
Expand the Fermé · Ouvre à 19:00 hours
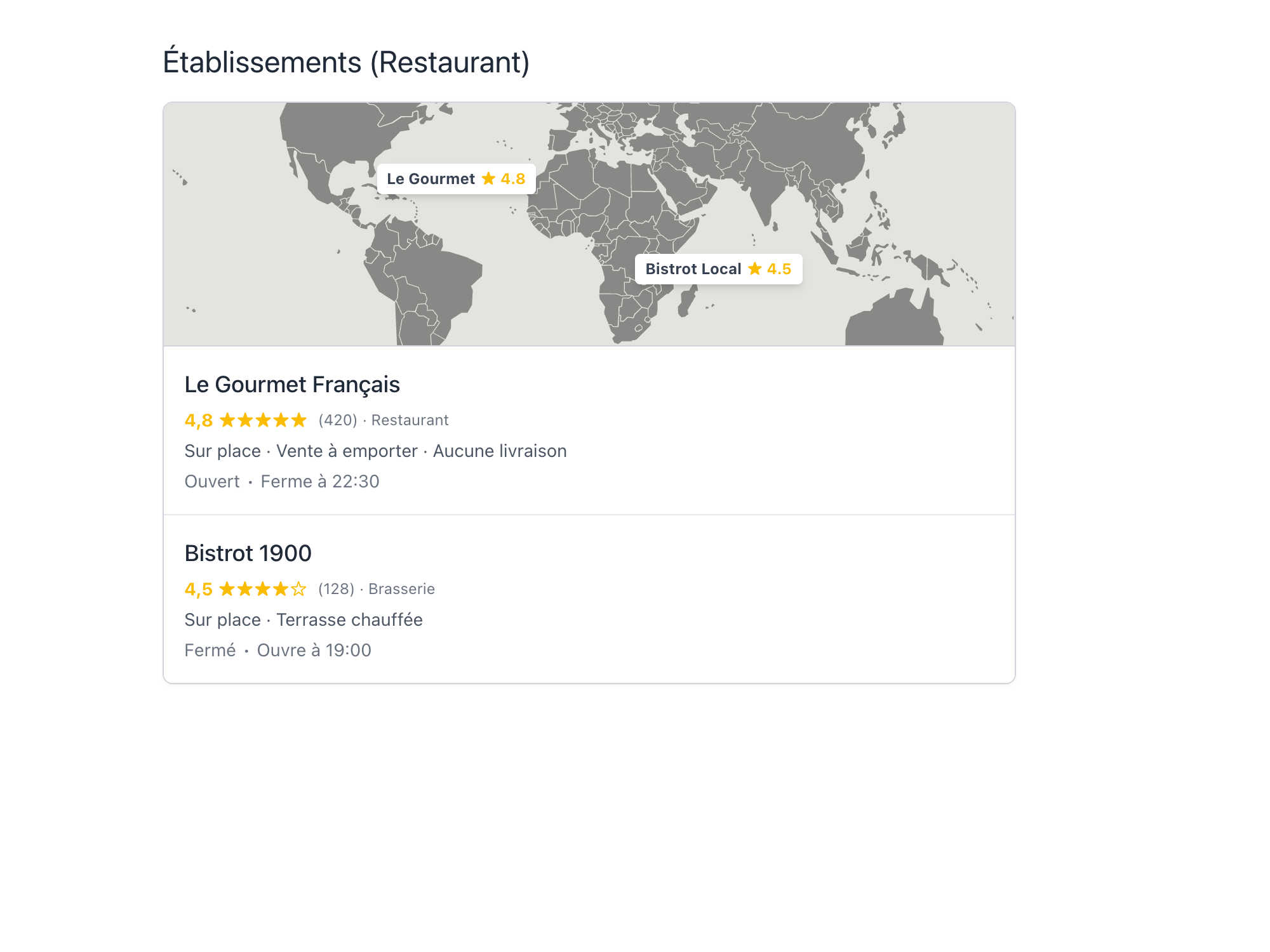(278, 650)
